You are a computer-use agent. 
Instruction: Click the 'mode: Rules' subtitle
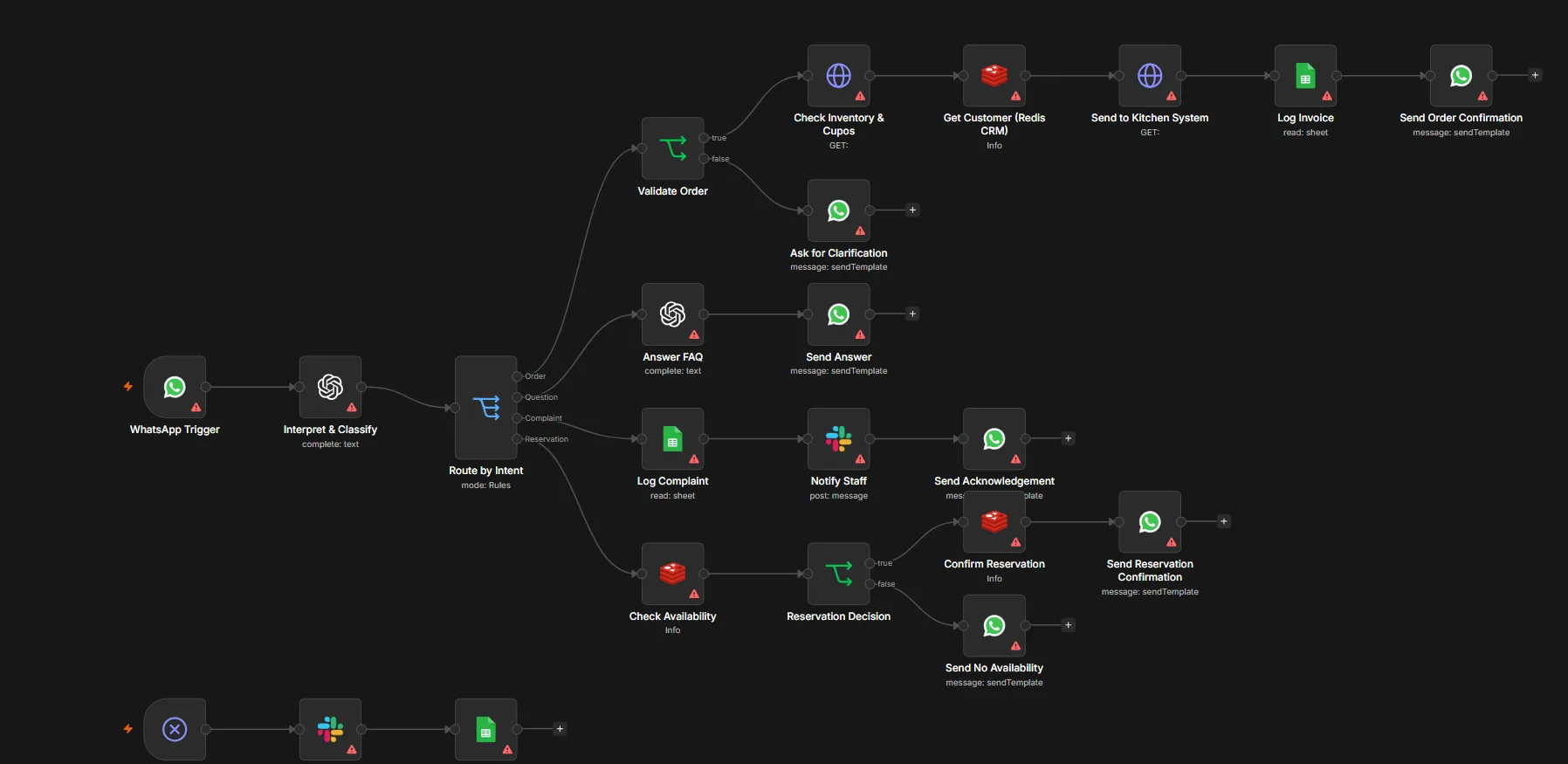click(x=486, y=485)
